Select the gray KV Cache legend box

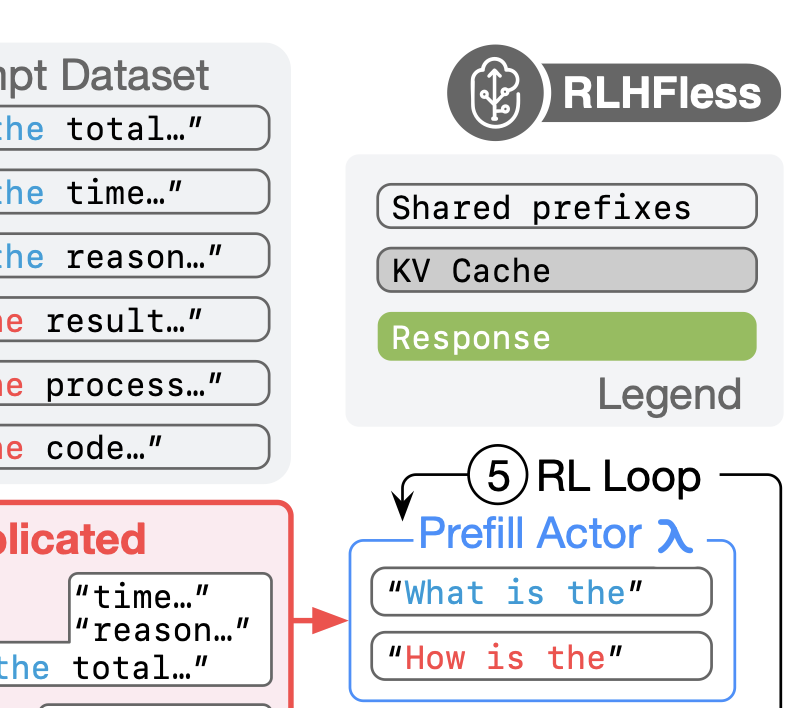pos(566,271)
